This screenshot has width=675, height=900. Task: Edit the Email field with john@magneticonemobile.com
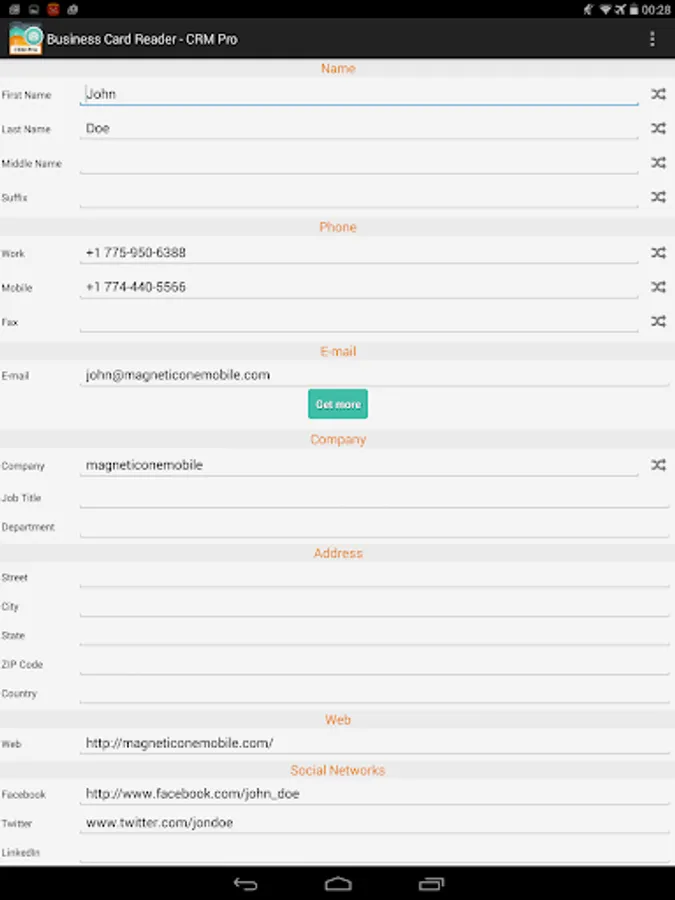(x=374, y=375)
